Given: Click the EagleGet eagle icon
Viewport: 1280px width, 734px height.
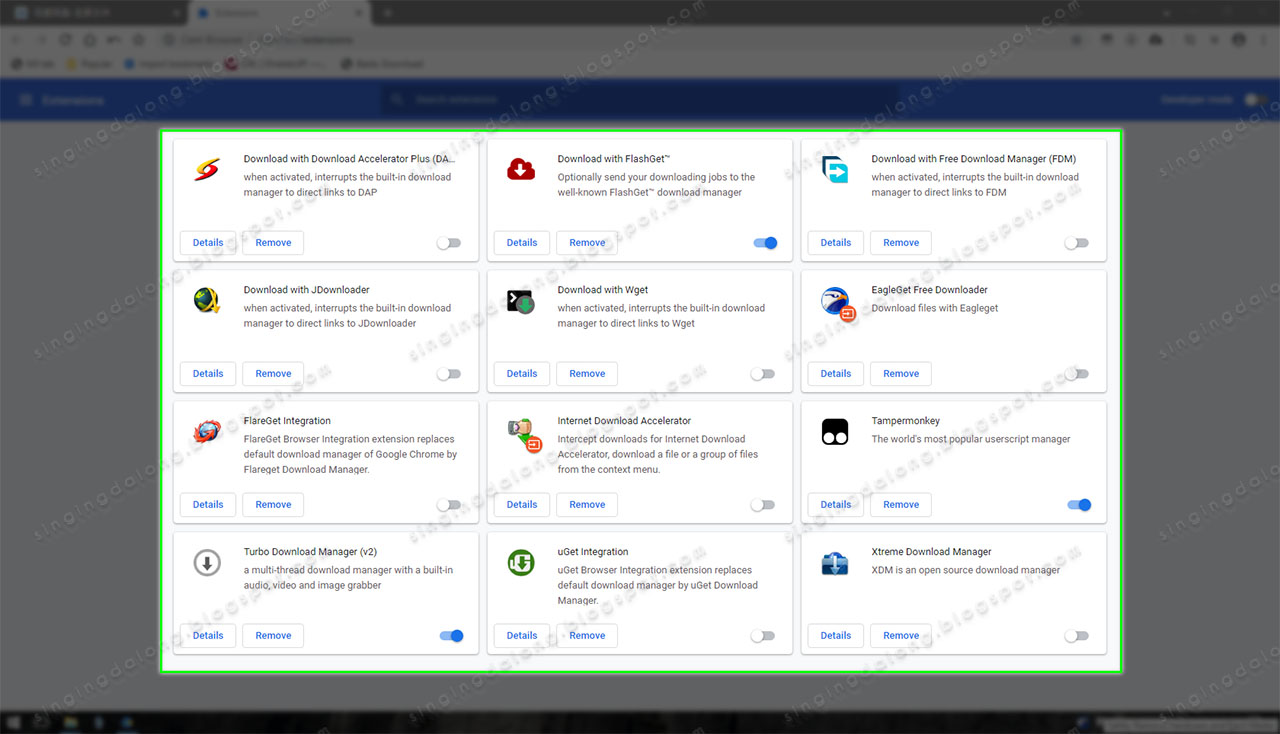Looking at the screenshot, I should [x=836, y=302].
